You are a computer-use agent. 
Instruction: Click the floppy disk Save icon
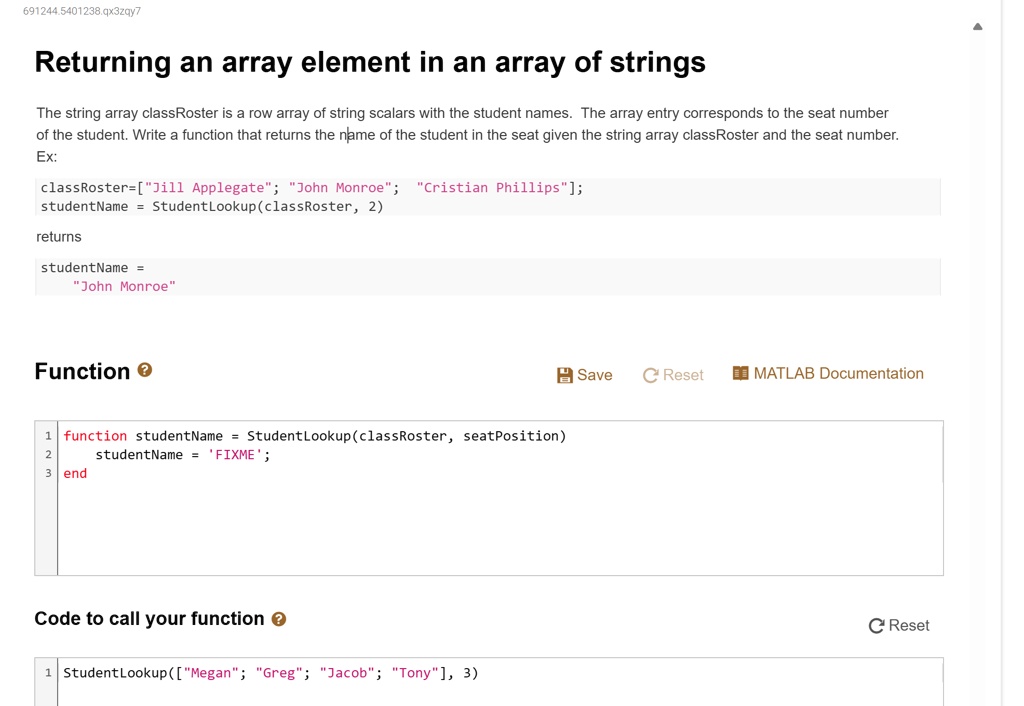click(564, 374)
